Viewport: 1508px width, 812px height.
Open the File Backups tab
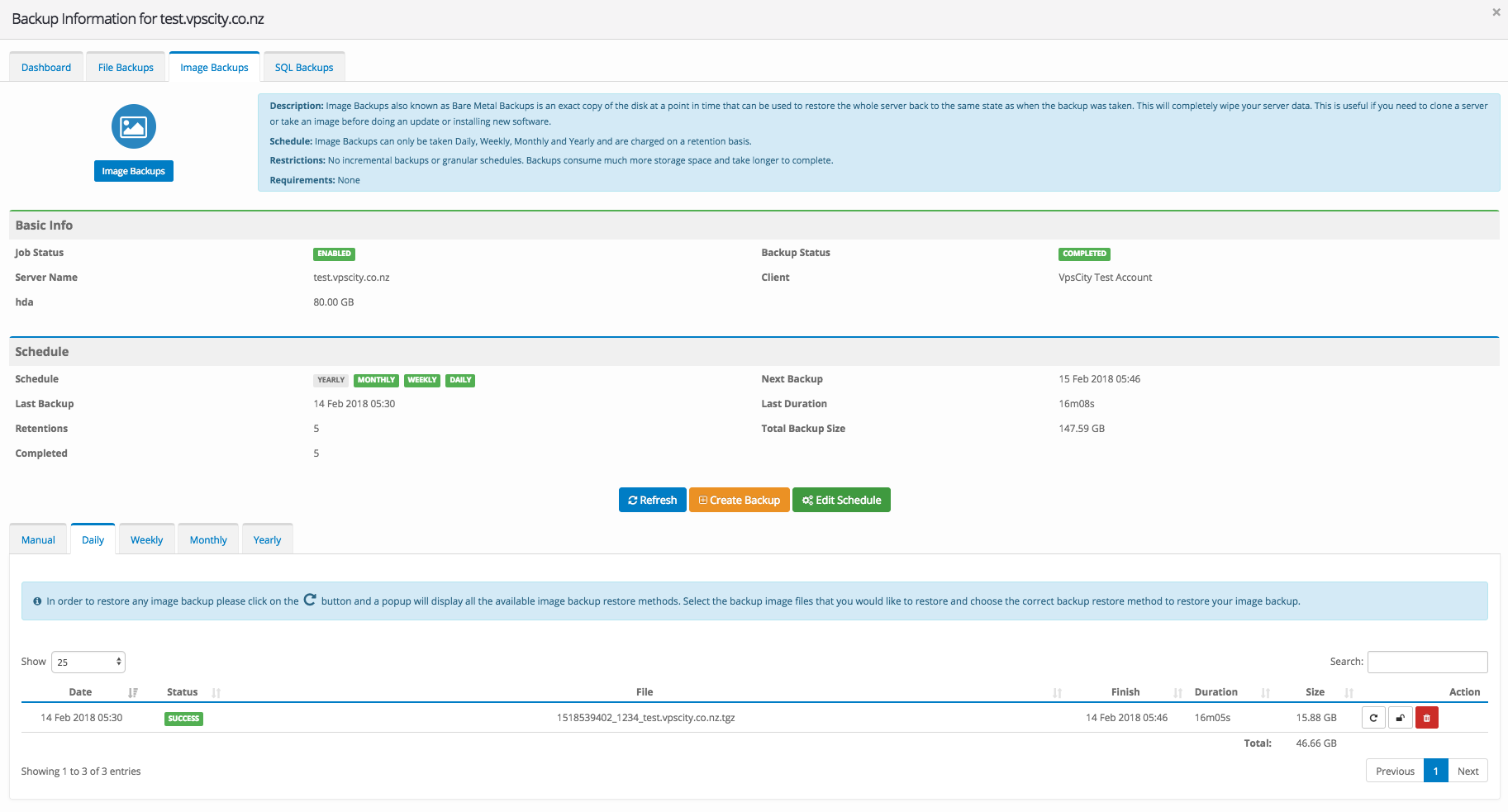[x=126, y=68]
